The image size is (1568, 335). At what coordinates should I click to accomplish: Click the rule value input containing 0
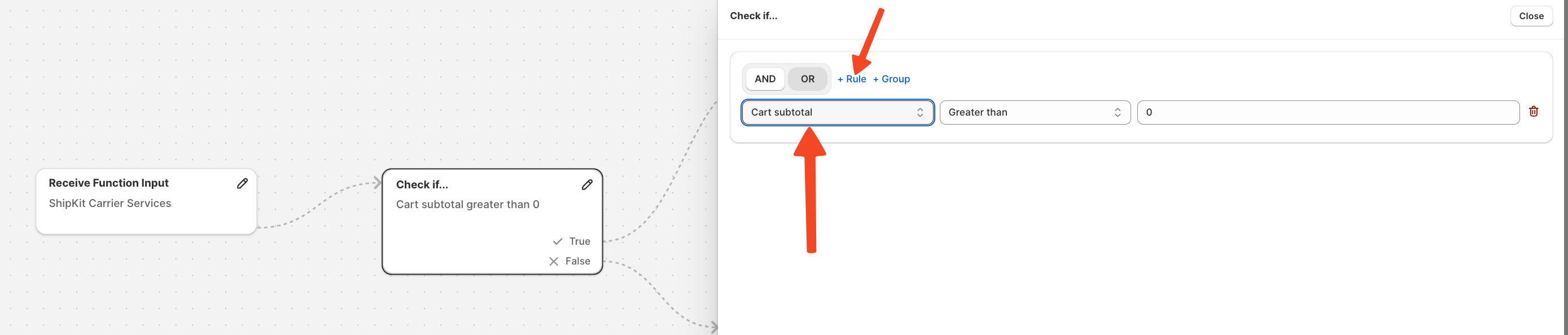tap(1327, 112)
